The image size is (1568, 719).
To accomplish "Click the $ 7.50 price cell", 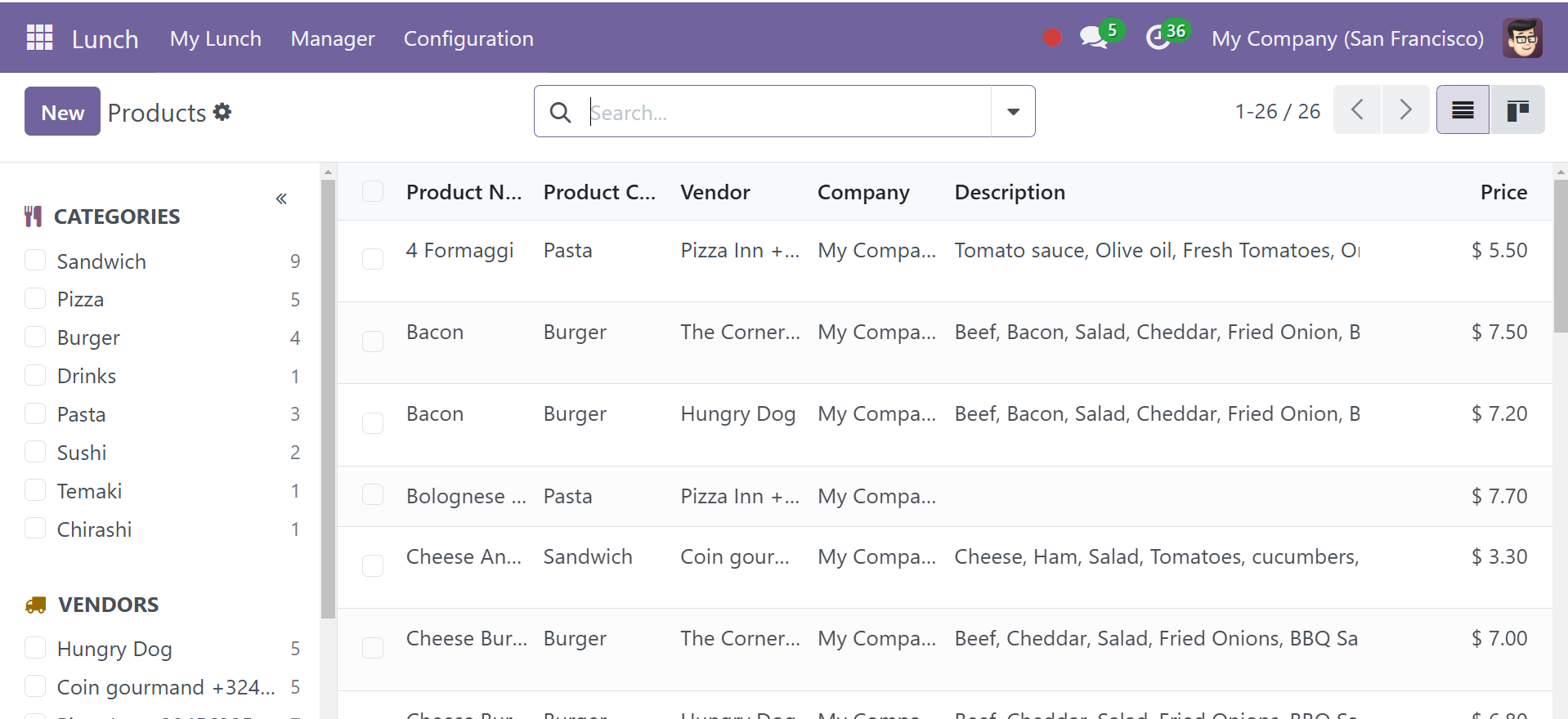I will (1499, 332).
